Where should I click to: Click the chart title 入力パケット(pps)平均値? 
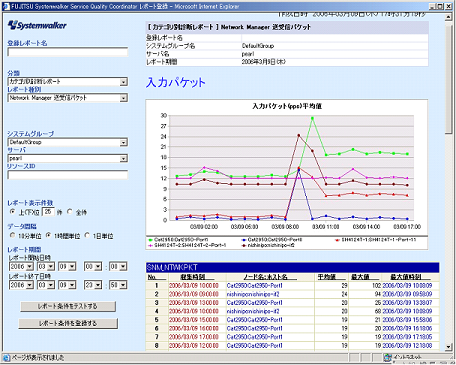coord(287,106)
